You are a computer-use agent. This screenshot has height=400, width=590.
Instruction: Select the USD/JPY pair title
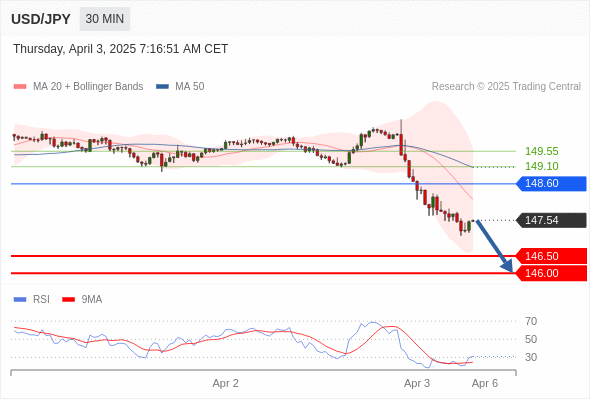pos(41,19)
